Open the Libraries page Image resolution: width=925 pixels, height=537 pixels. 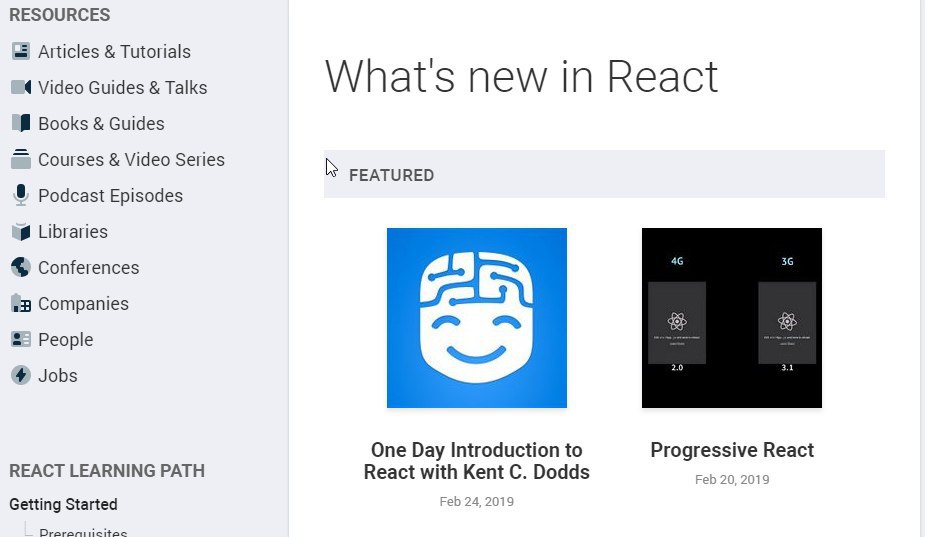[73, 231]
